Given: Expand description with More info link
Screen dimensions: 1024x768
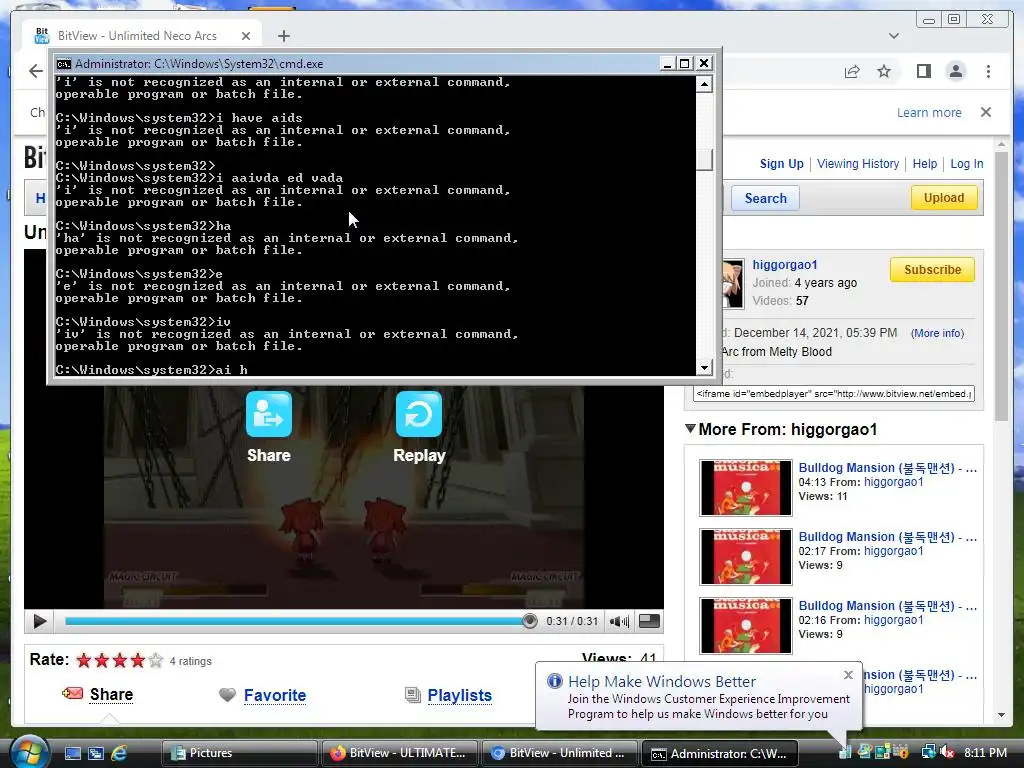Looking at the screenshot, I should (x=937, y=333).
